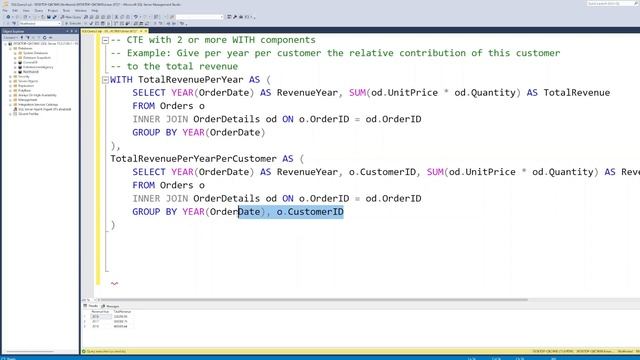Screen dimensions: 640x360
Task: Click the Quick Launch search box
Action: click(x=610, y=4)
